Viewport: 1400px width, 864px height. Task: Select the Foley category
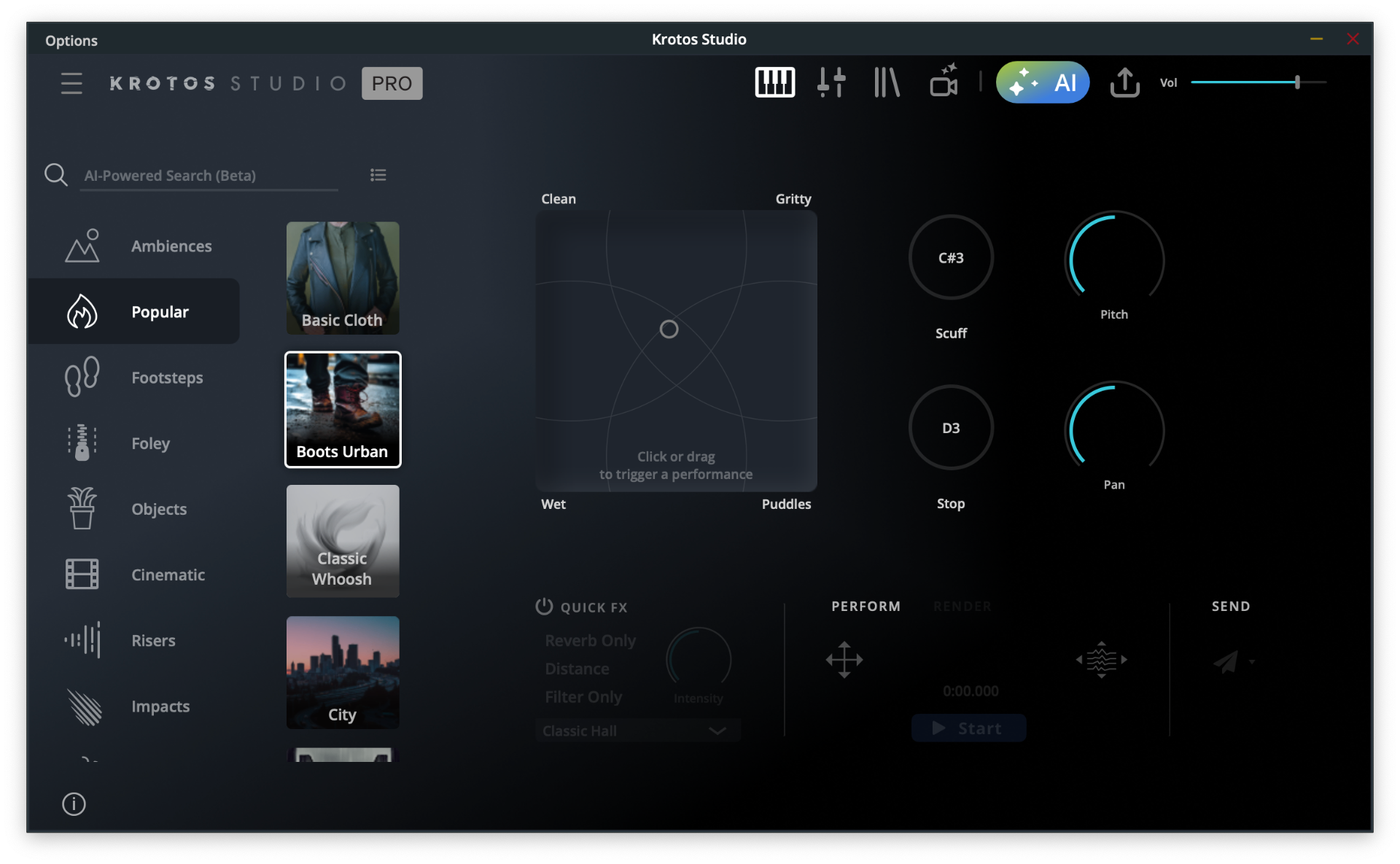click(135, 443)
